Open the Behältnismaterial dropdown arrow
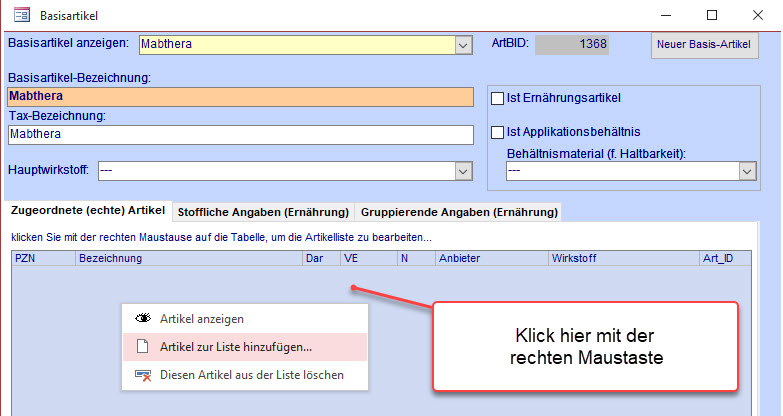Viewport: 783px width, 416px height. 747,171
